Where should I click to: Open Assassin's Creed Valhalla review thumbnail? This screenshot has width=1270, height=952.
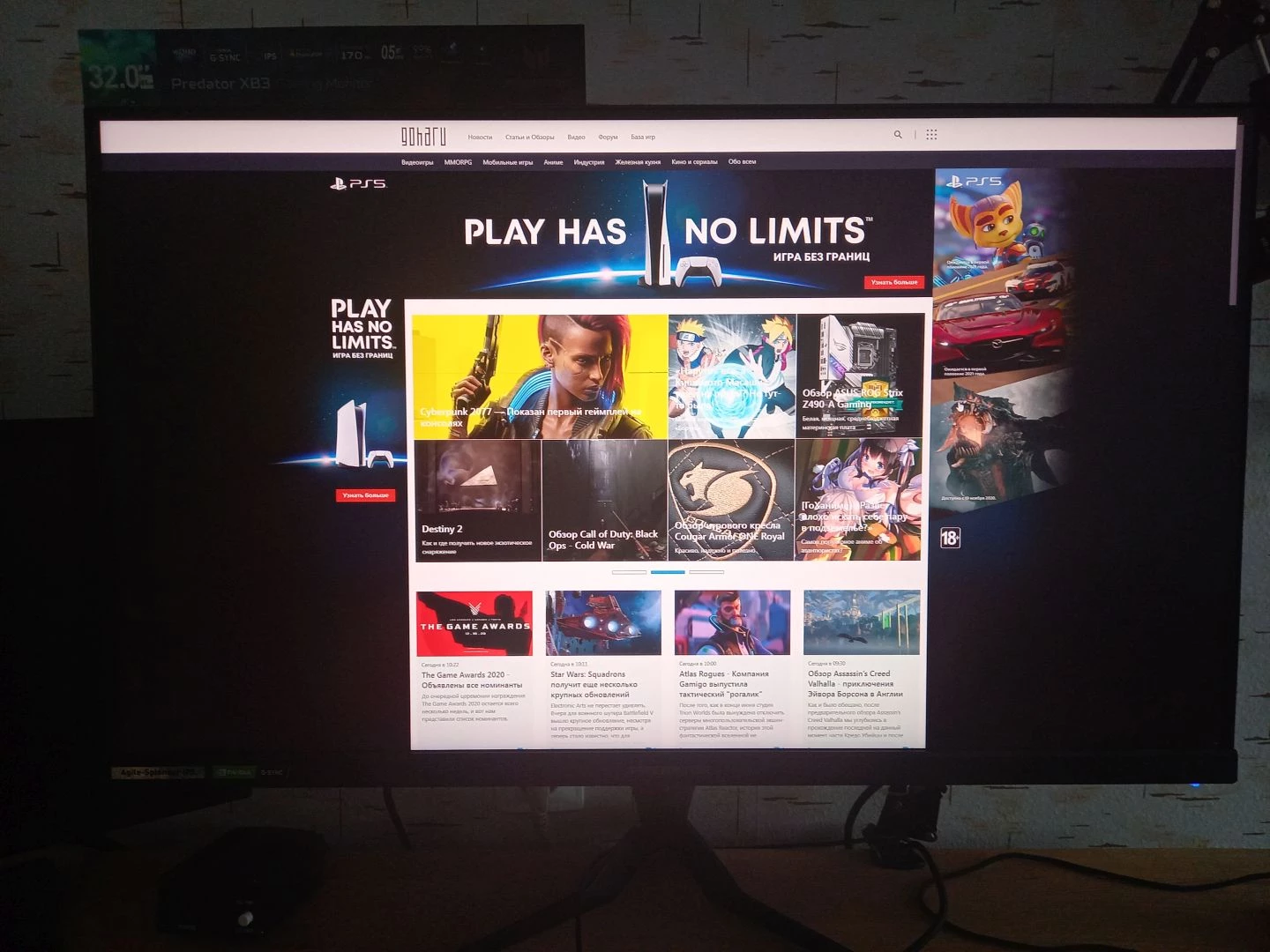(x=862, y=623)
